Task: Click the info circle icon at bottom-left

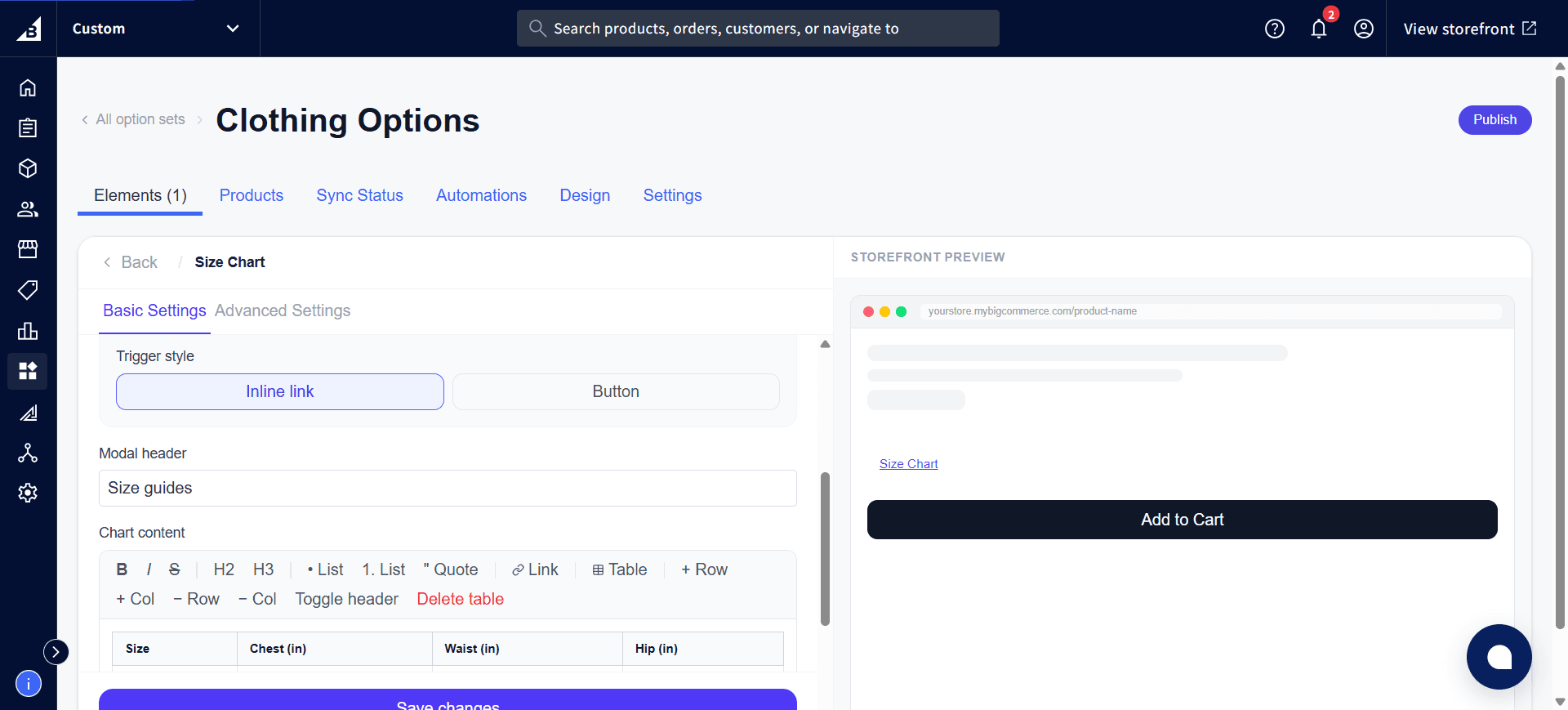Action: [29, 683]
